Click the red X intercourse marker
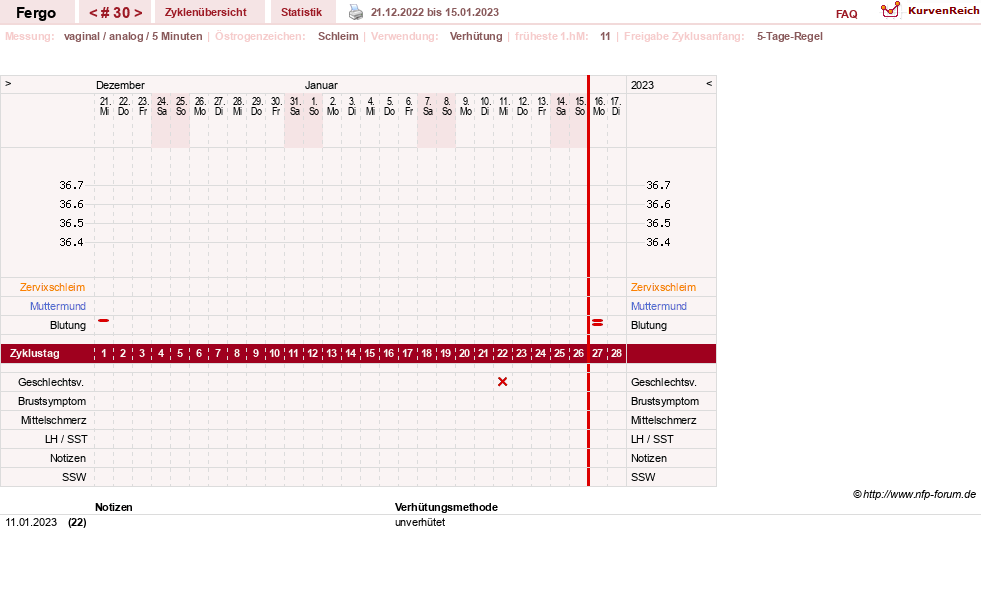This screenshot has height=606, width=981. [502, 381]
